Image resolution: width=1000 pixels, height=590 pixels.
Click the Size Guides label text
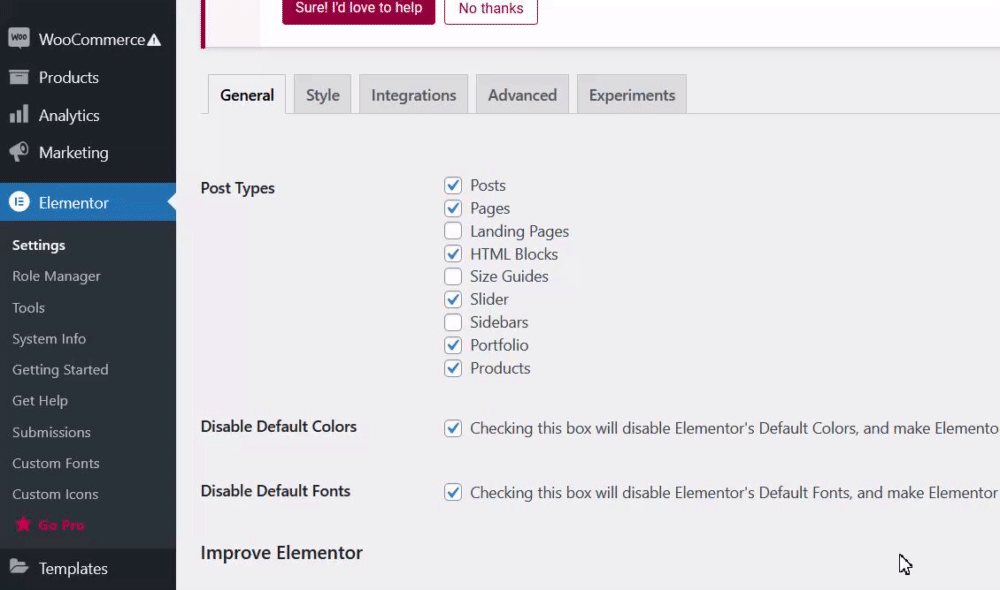coord(510,276)
